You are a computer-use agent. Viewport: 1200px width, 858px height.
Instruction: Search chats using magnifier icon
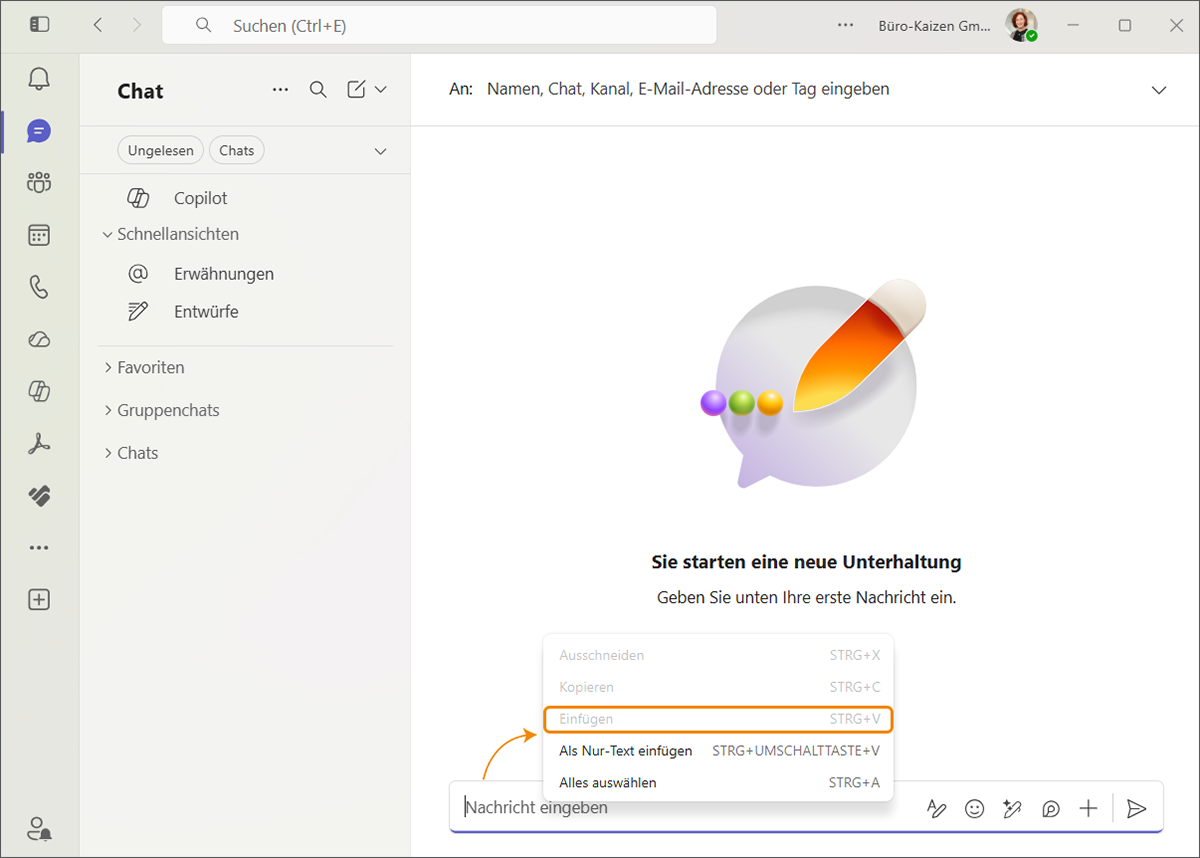click(x=318, y=90)
